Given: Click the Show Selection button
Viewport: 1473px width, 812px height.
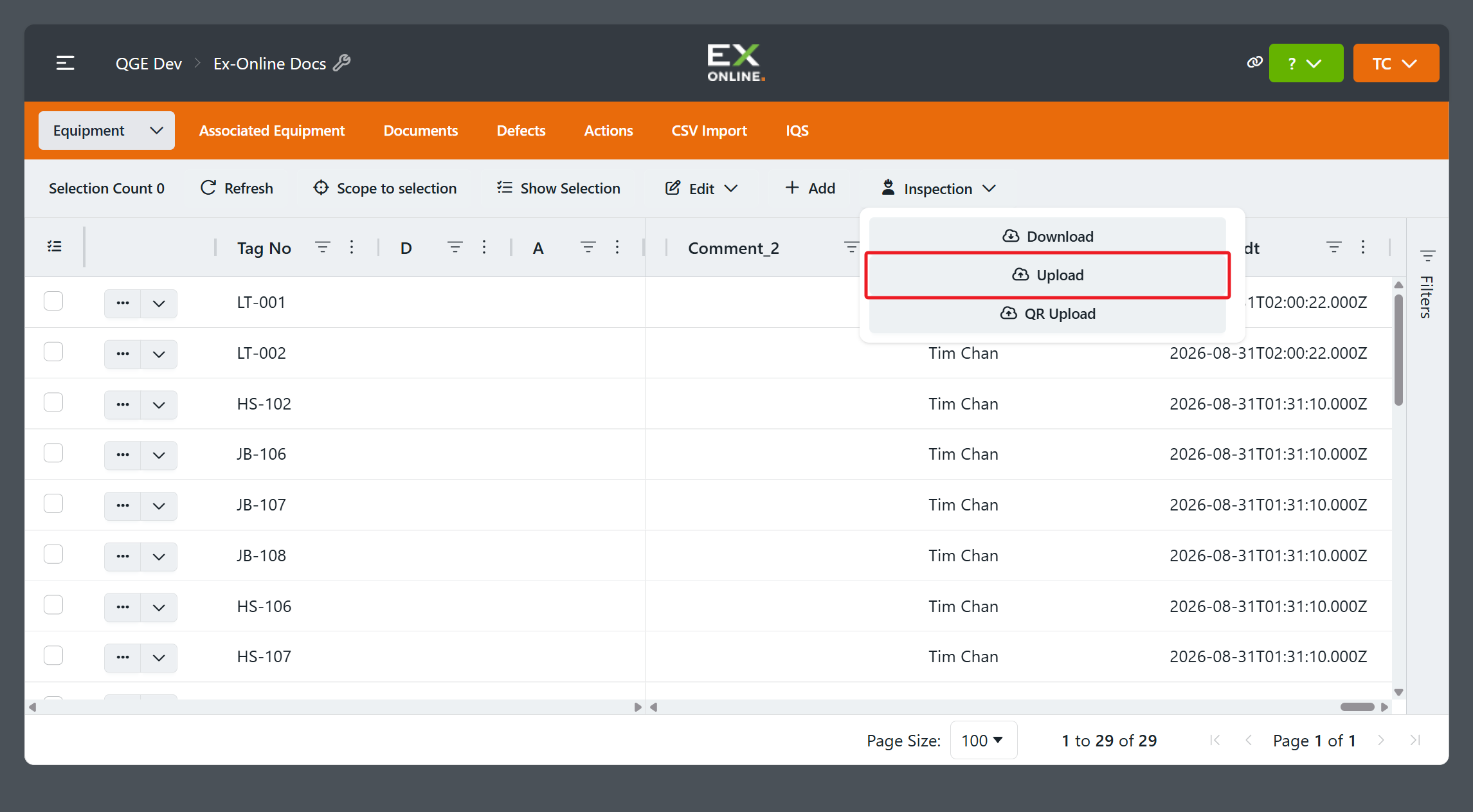Looking at the screenshot, I should (559, 188).
